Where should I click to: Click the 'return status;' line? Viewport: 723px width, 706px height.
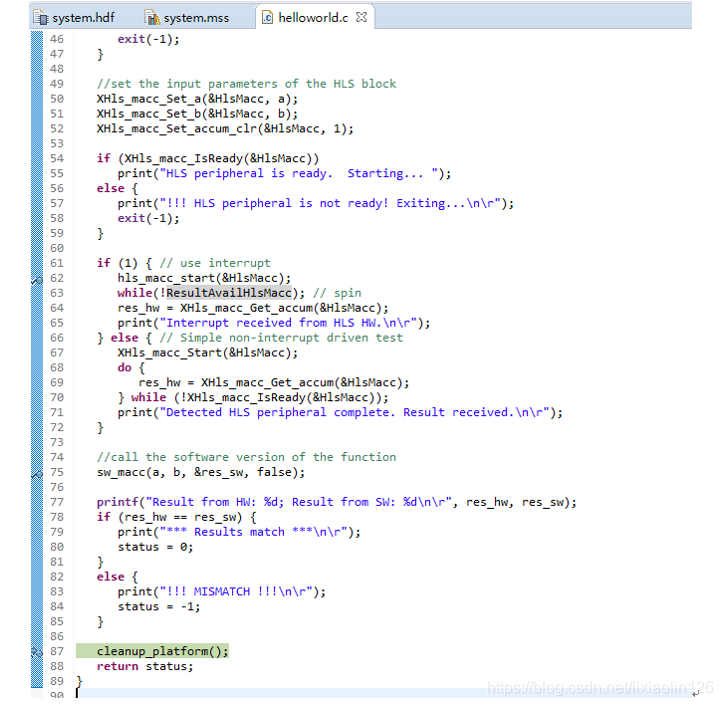click(x=145, y=666)
